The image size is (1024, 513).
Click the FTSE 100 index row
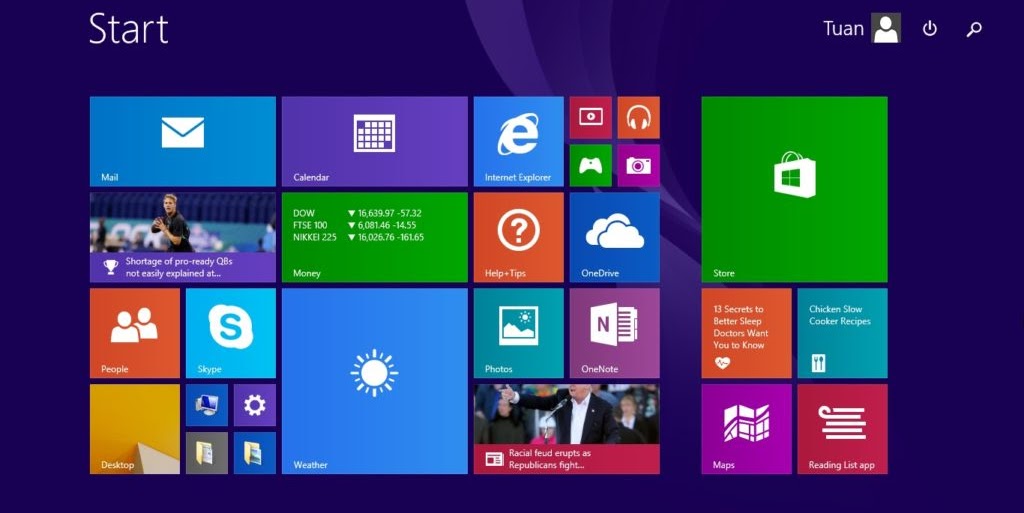pos(355,225)
